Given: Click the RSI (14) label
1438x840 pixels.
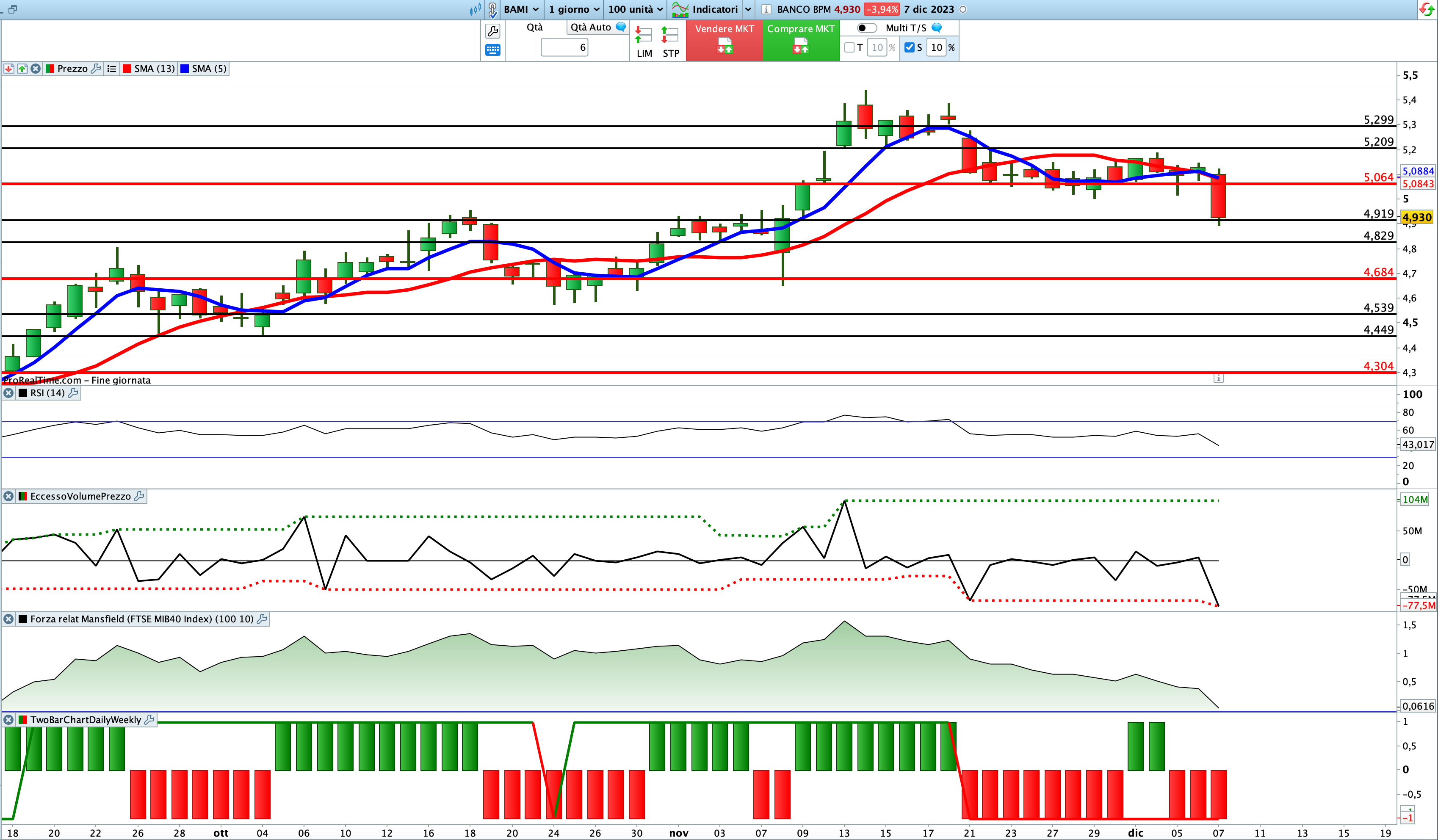Looking at the screenshot, I should (47, 392).
